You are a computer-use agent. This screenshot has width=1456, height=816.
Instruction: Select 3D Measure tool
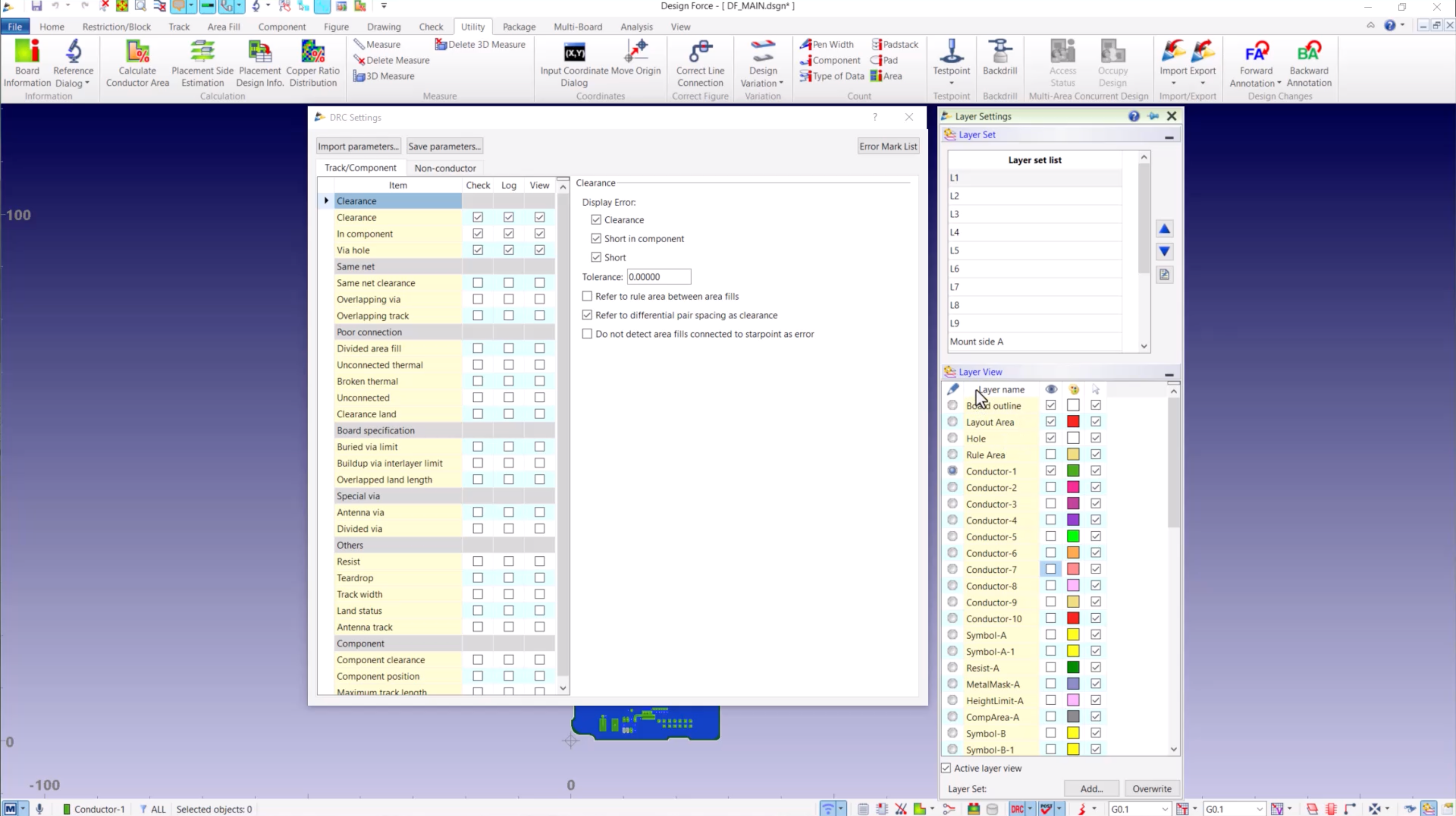point(384,76)
